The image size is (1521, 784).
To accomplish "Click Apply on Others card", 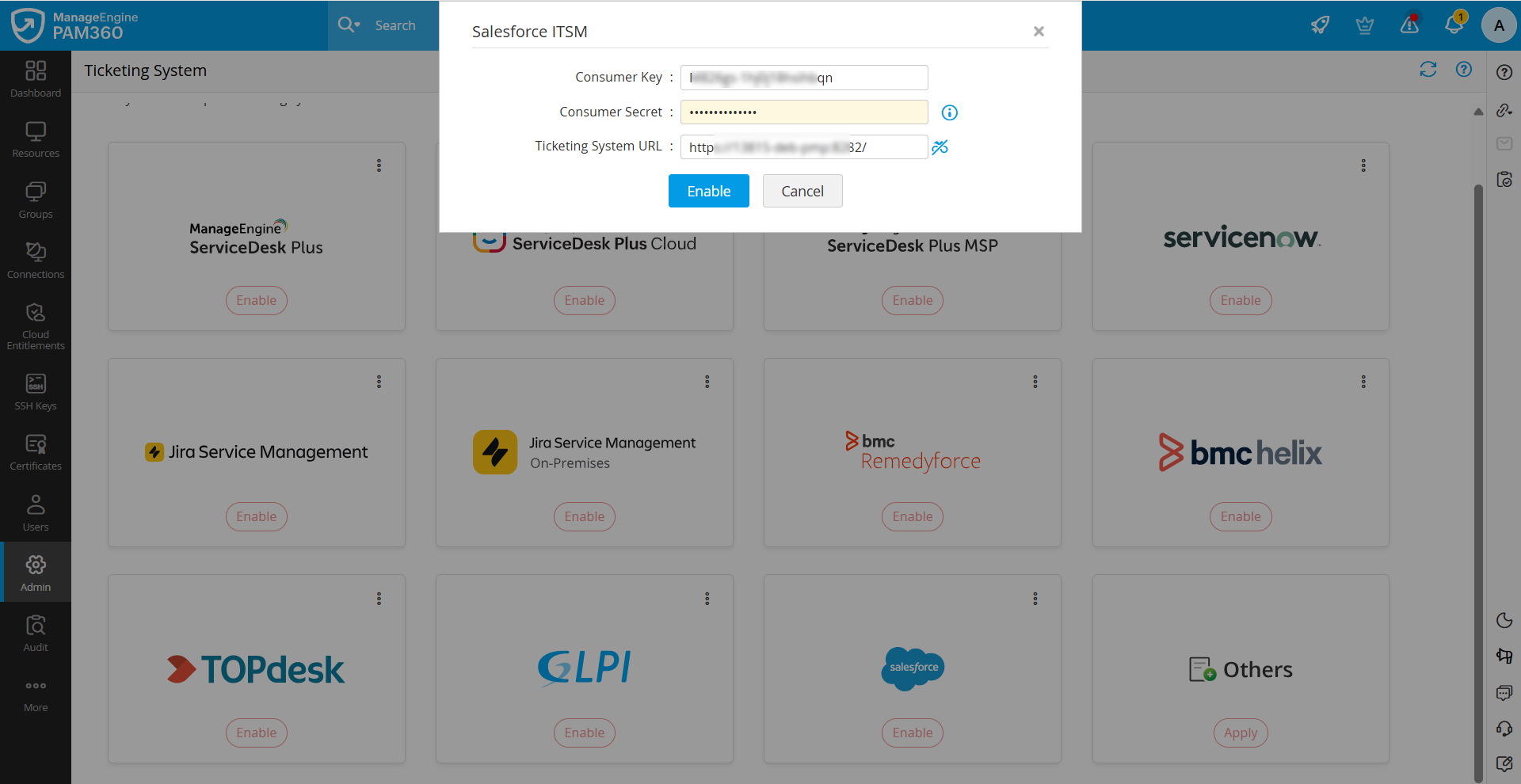I will pos(1241,733).
